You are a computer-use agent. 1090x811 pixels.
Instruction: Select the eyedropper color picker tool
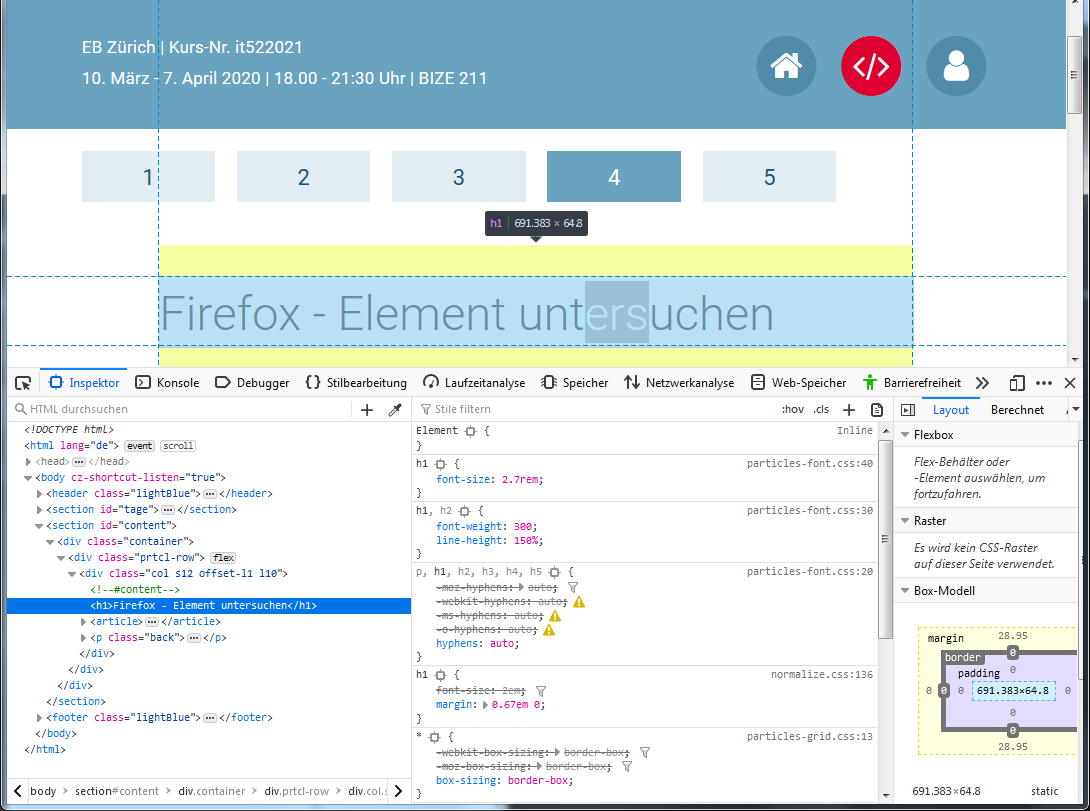(x=394, y=410)
